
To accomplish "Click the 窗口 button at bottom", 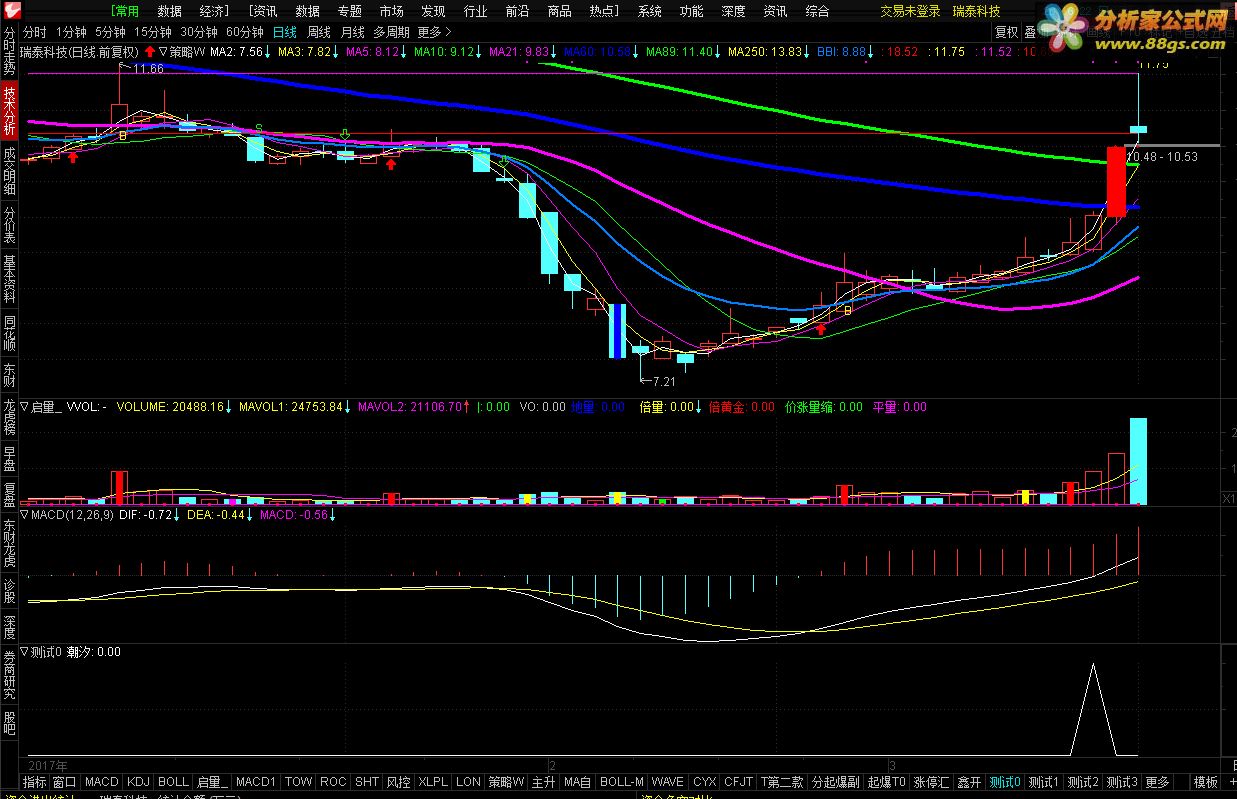I will [65, 782].
